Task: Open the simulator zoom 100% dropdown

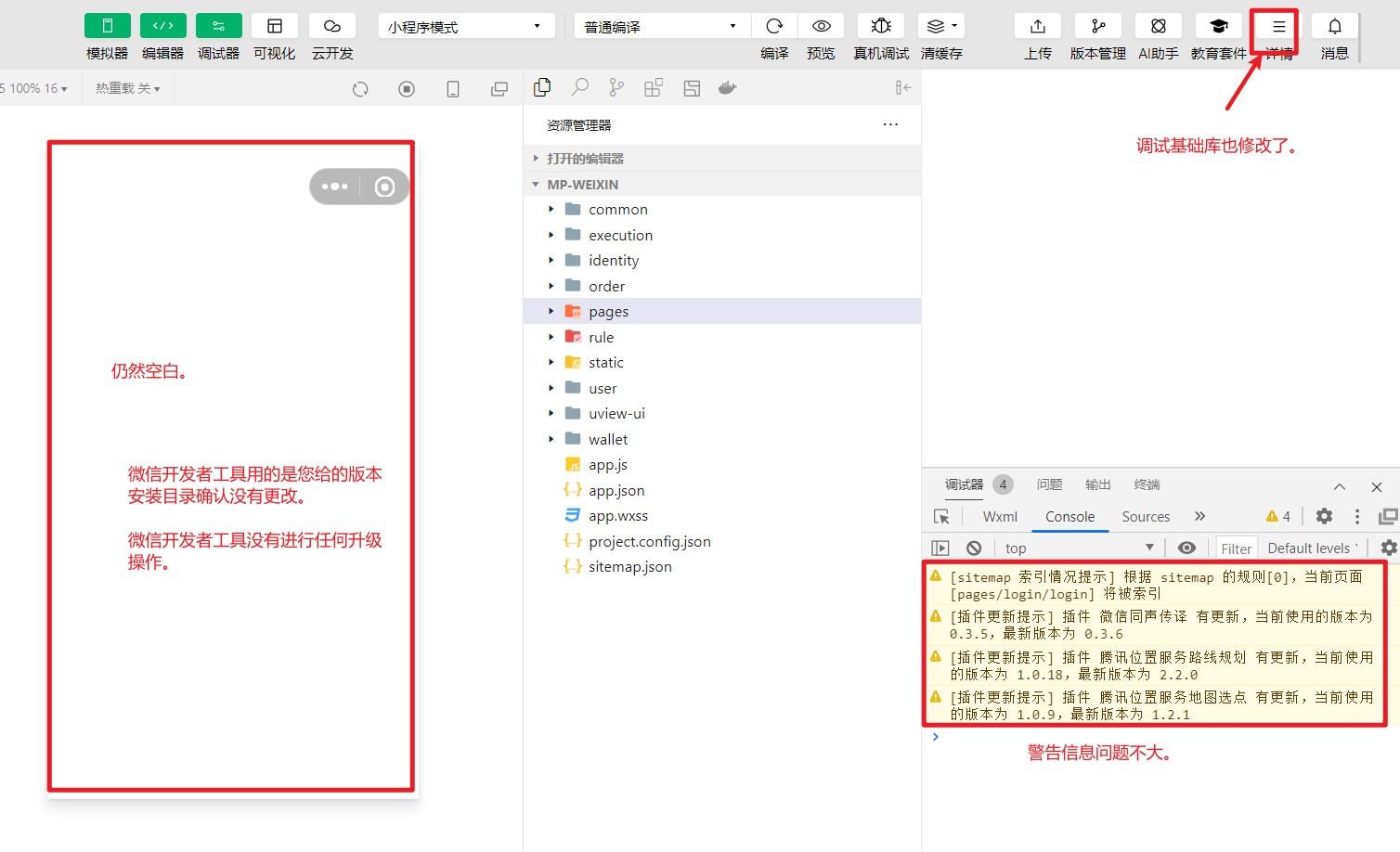Action: tap(35, 88)
